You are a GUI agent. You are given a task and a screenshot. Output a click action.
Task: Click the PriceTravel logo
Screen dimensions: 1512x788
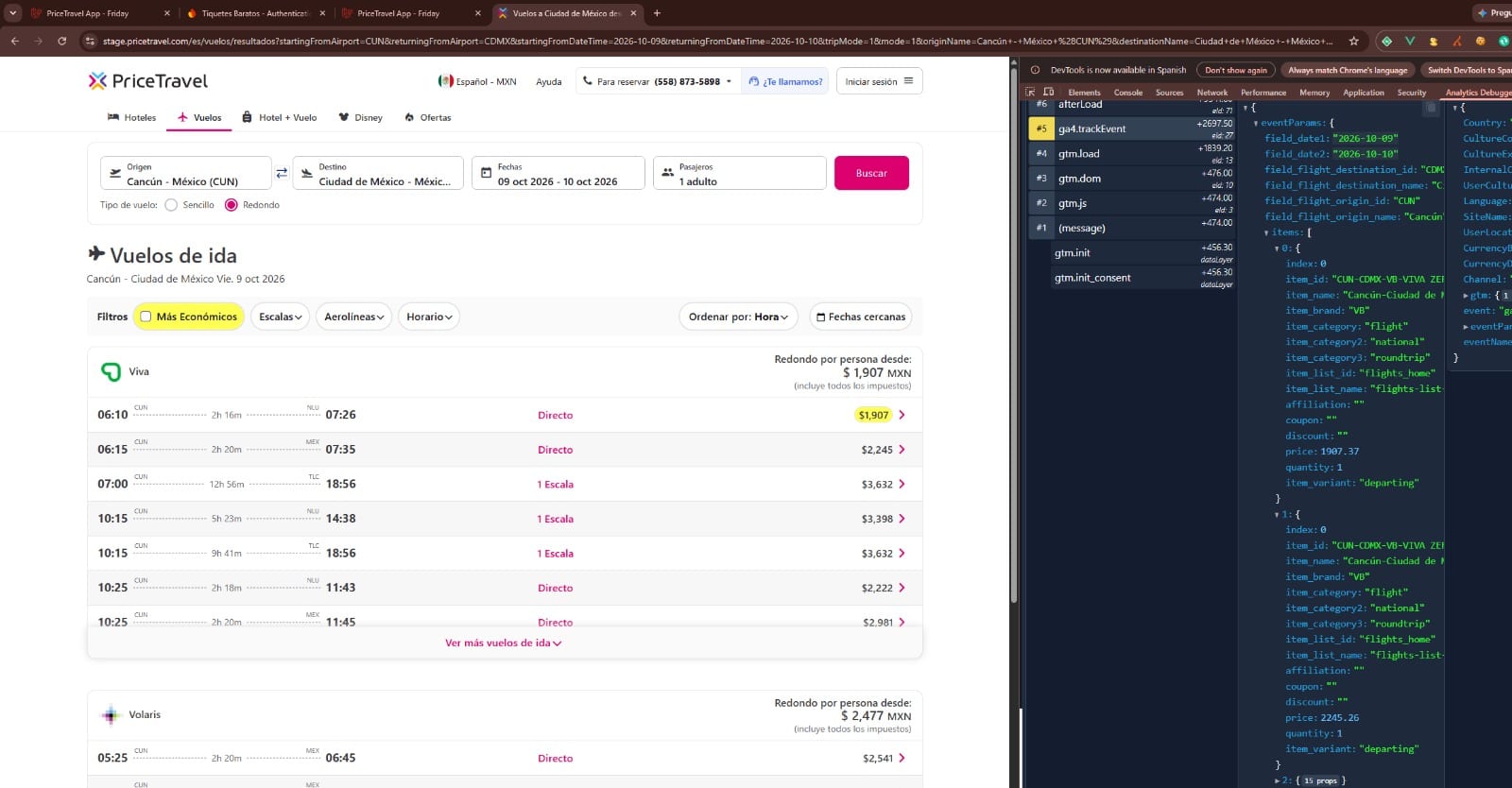148,81
